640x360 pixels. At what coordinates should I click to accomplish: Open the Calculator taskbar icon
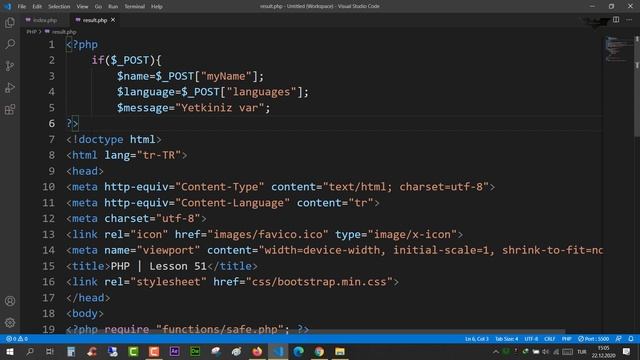click(x=71, y=351)
